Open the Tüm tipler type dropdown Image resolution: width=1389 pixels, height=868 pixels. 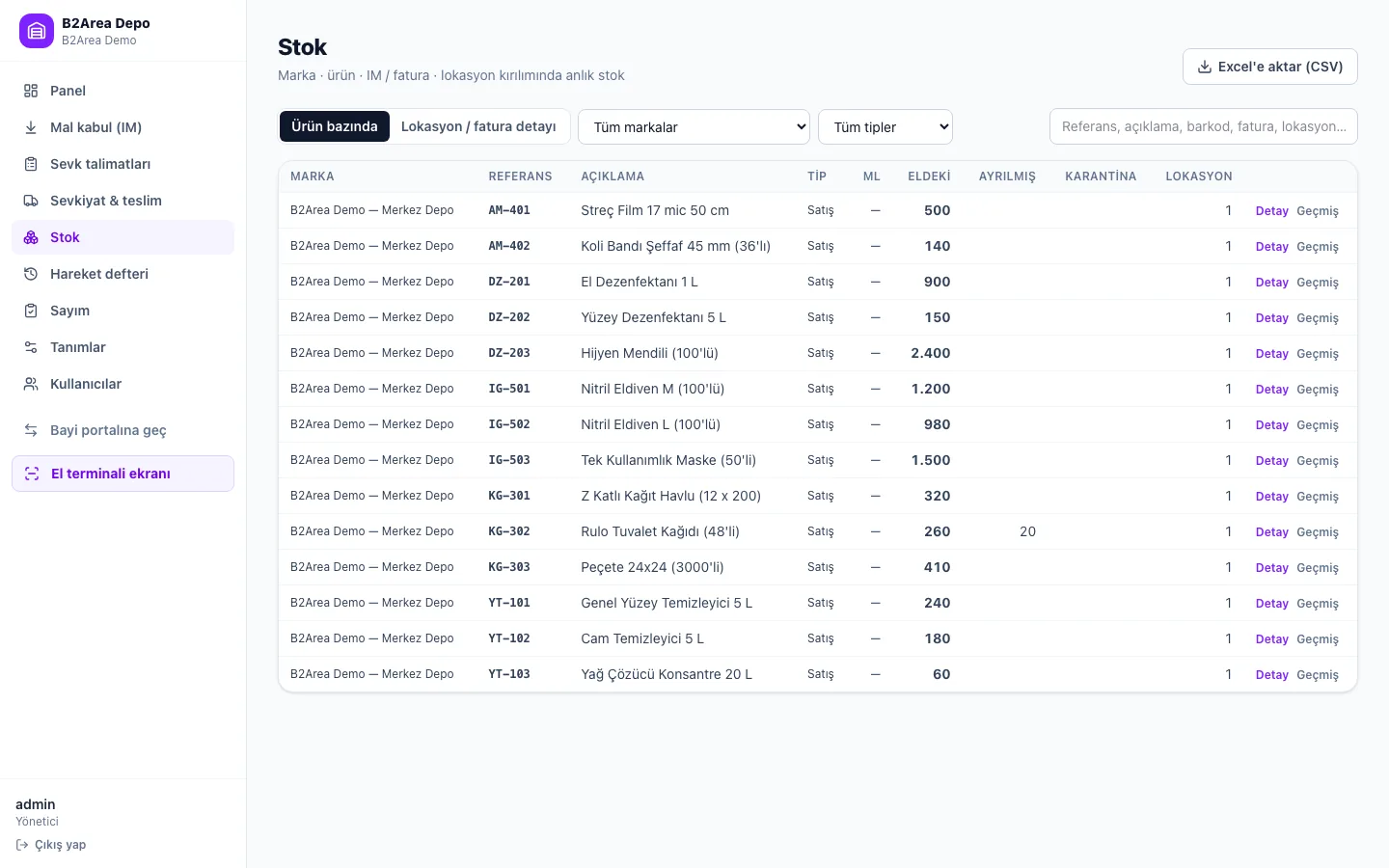click(885, 127)
